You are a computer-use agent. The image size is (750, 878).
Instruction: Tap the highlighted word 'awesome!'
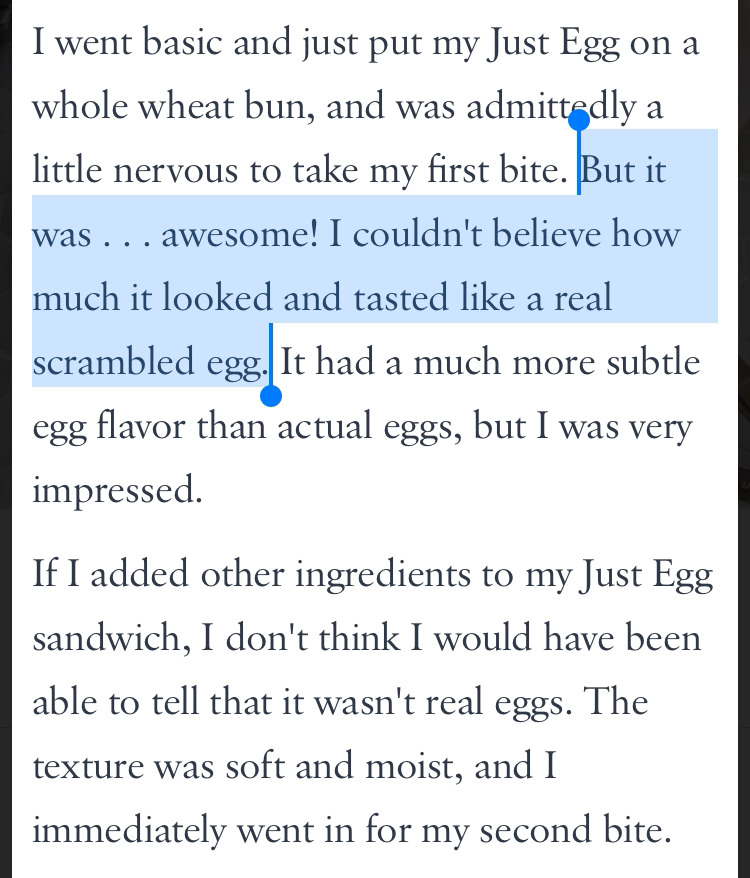point(240,234)
